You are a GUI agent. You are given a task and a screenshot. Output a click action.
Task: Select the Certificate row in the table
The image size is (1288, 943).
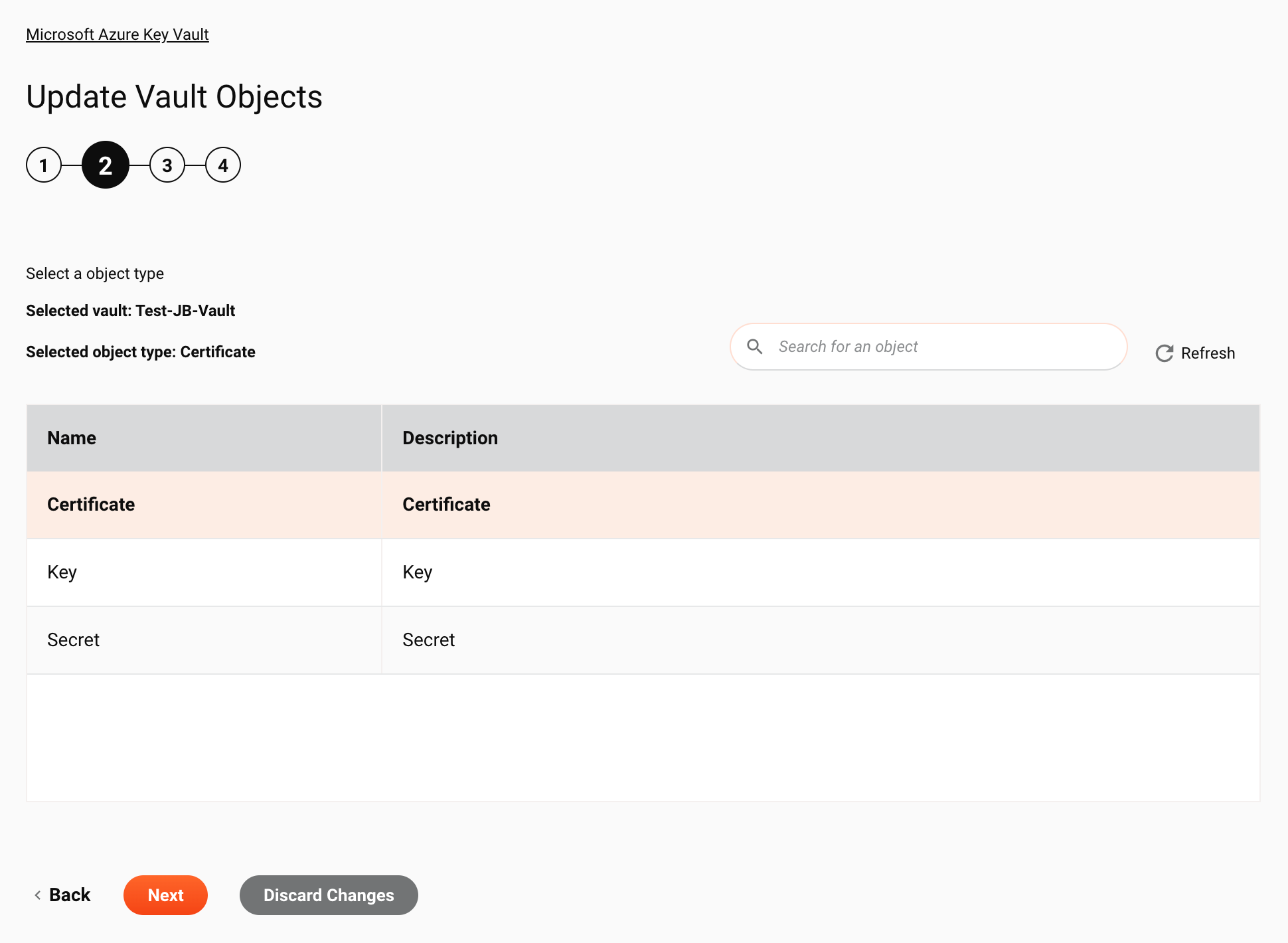643,504
